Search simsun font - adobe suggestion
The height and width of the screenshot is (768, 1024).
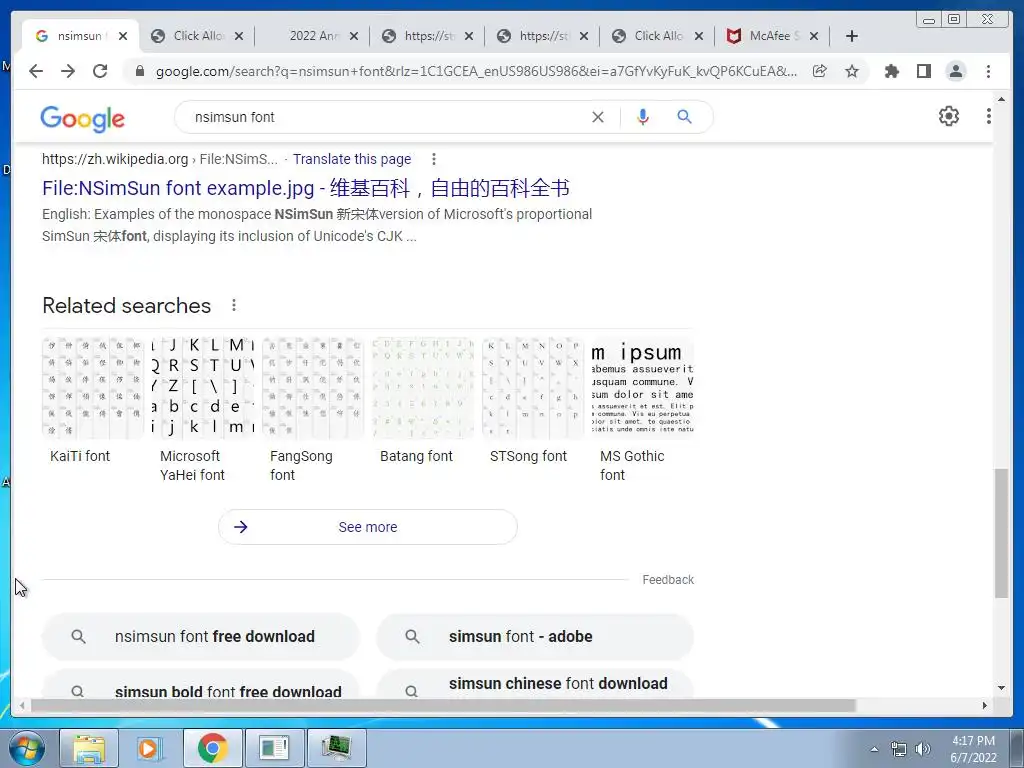(x=535, y=637)
